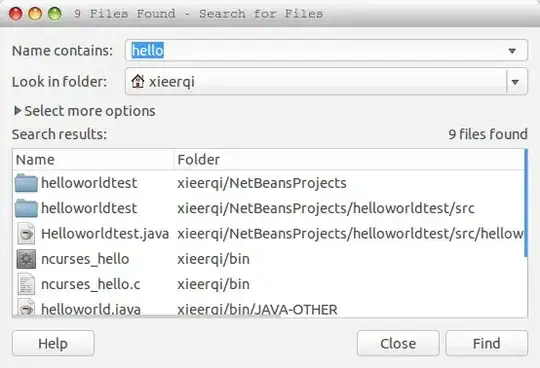The height and width of the screenshot is (368, 540).
Task: Select the folder icon in helloworldtest/src row
Action: tap(26, 208)
